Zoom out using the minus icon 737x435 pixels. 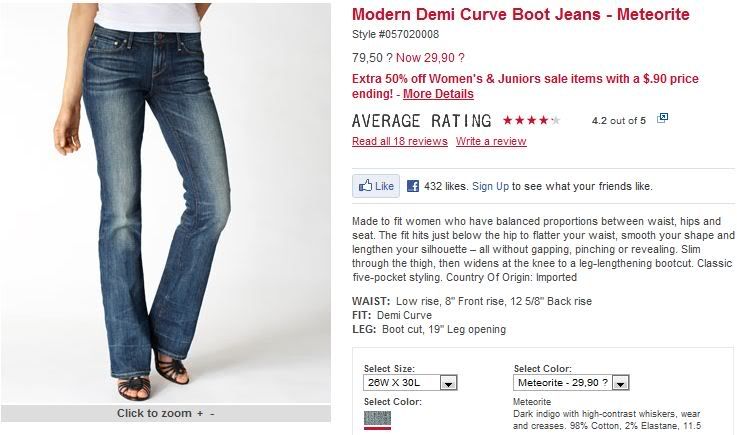tap(212, 413)
